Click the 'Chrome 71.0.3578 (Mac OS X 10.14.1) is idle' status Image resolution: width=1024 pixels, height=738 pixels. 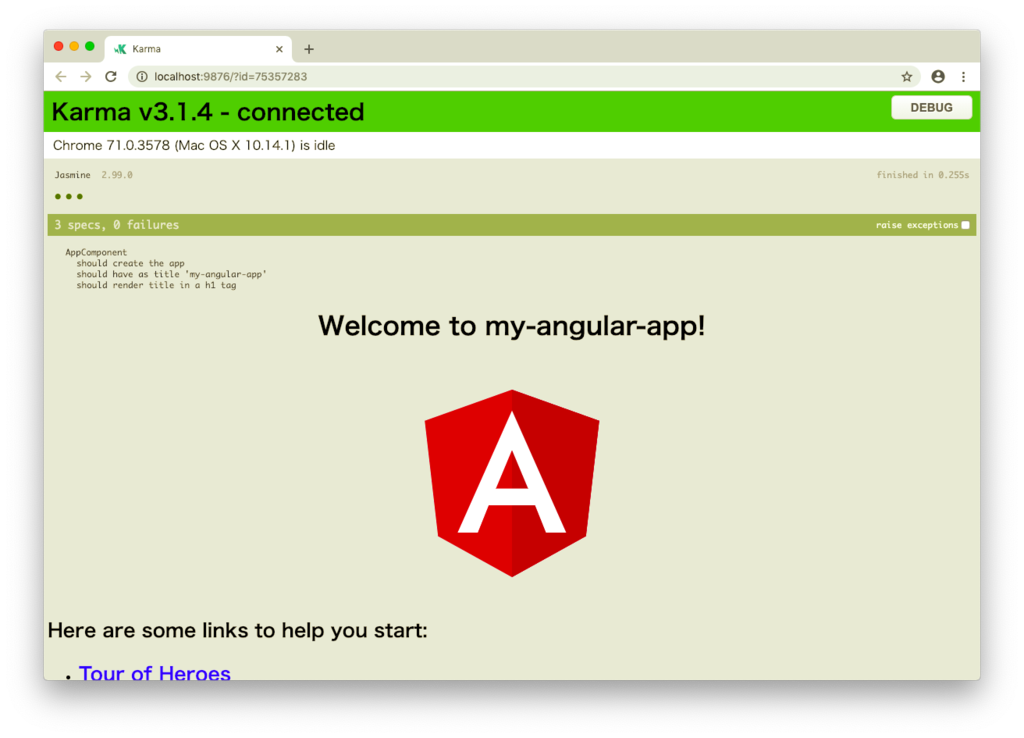(x=194, y=145)
